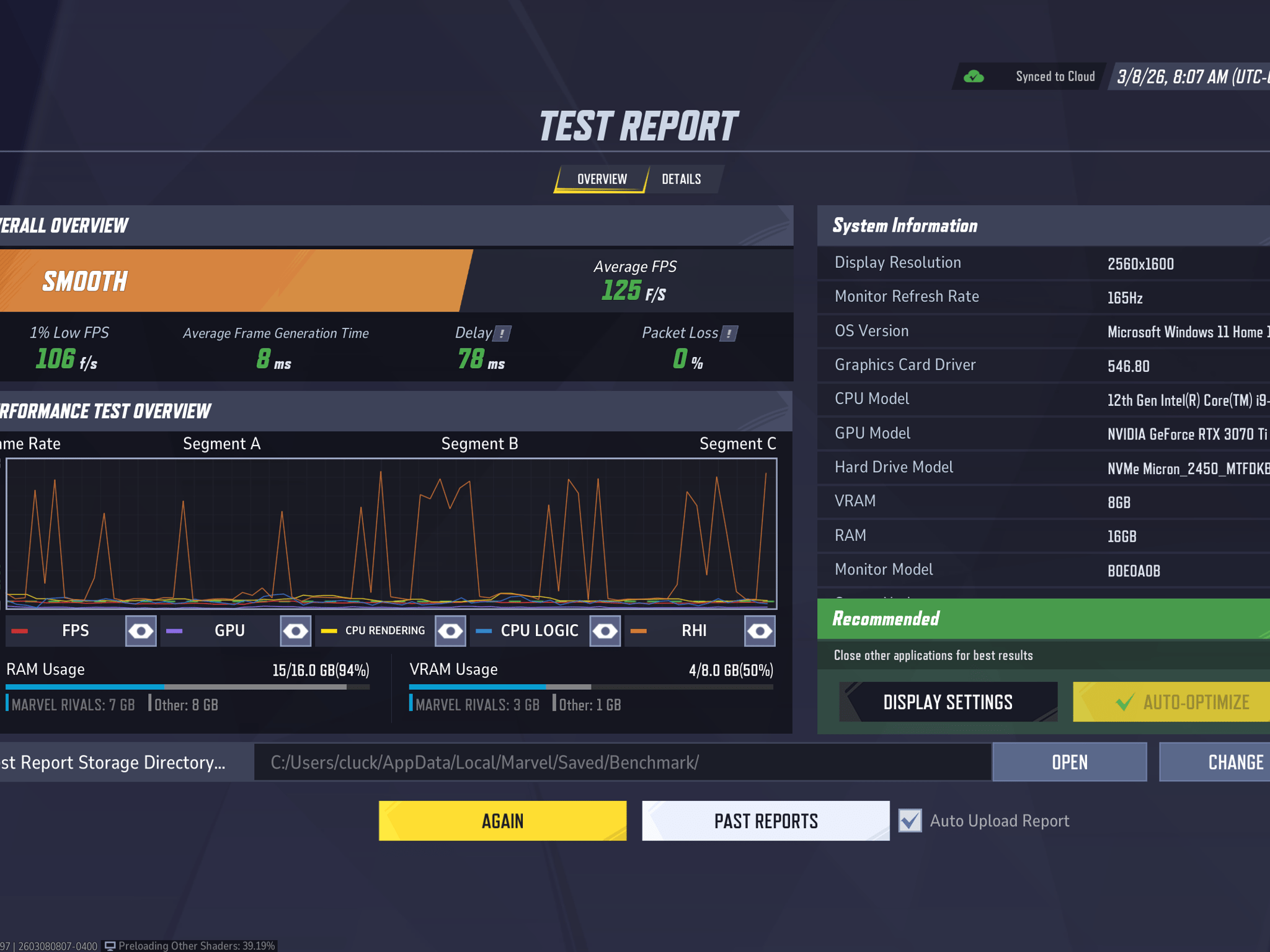1270x952 pixels.
Task: Select the Overview tab
Action: coord(602,179)
